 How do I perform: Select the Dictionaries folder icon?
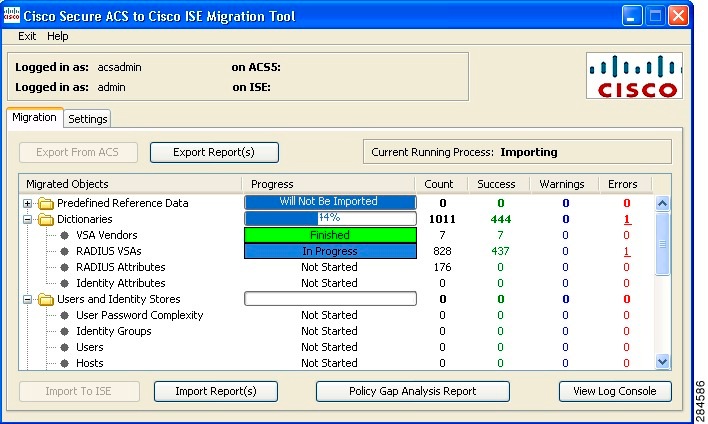(46, 219)
